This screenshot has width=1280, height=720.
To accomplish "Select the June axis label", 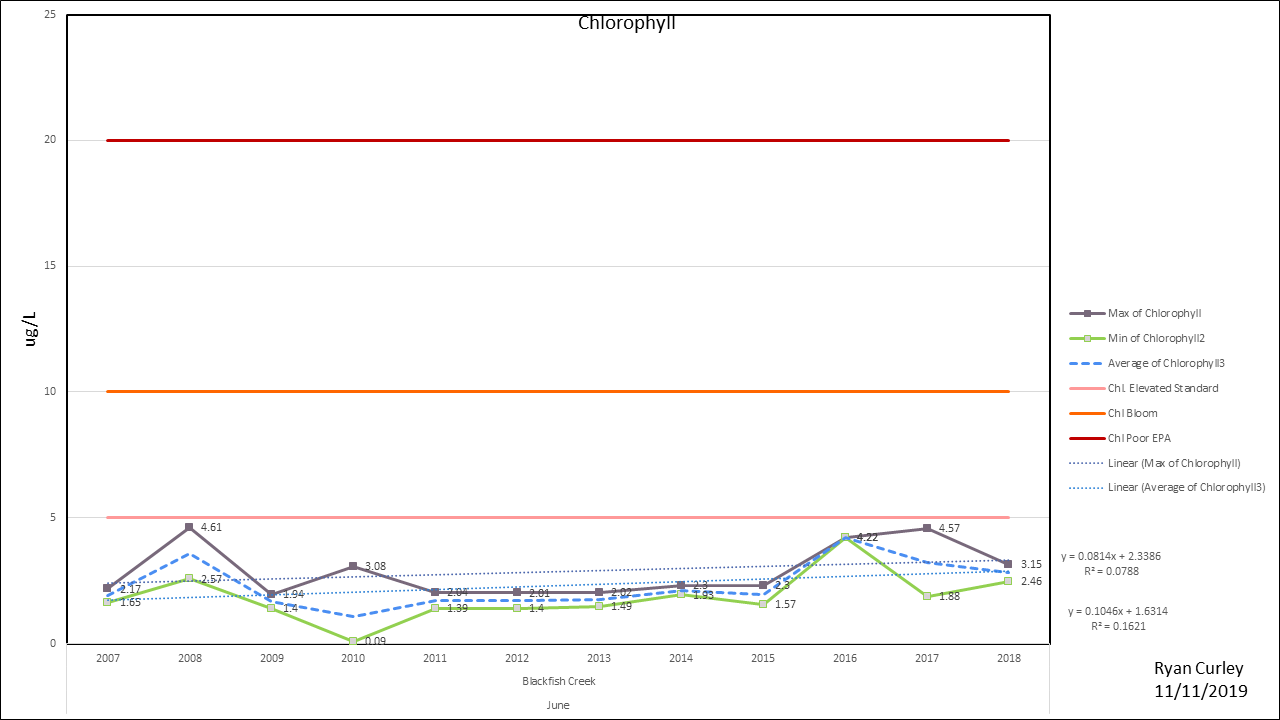I will pos(557,705).
